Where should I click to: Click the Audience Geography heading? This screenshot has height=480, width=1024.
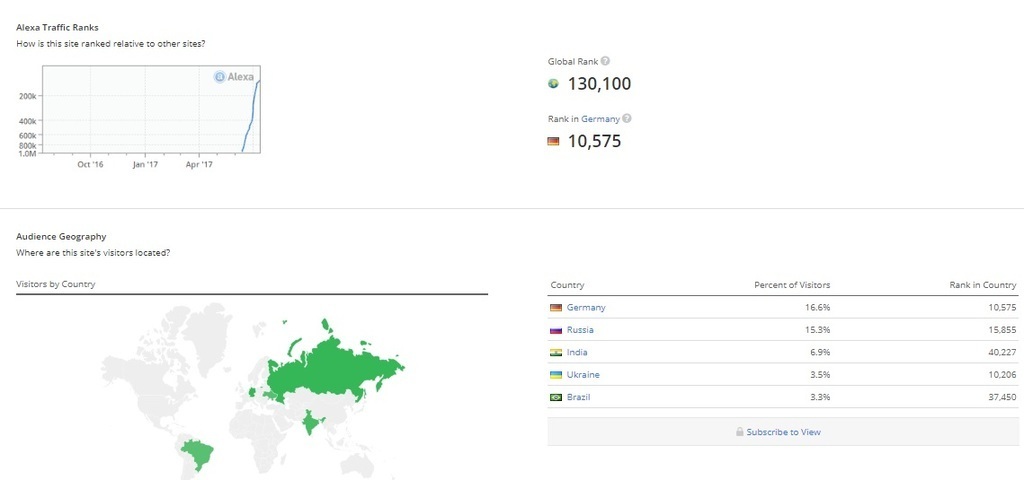[x=61, y=236]
